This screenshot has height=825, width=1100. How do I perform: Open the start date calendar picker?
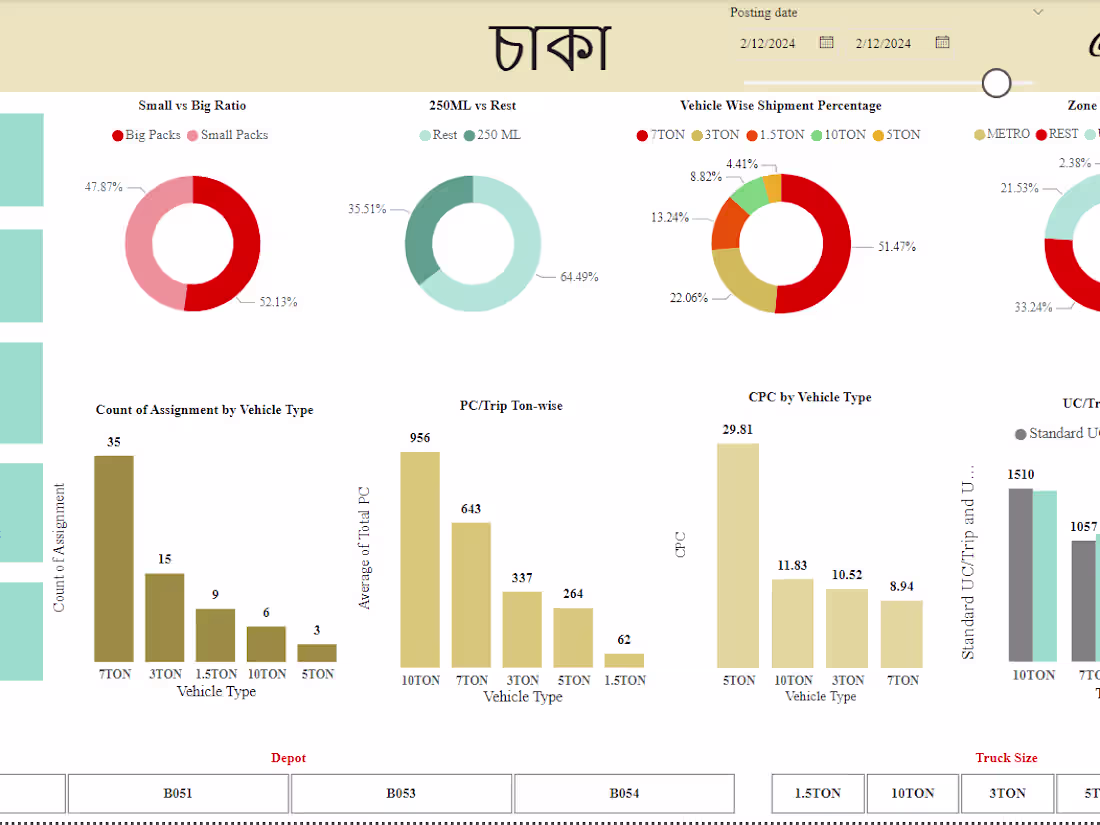(x=825, y=43)
